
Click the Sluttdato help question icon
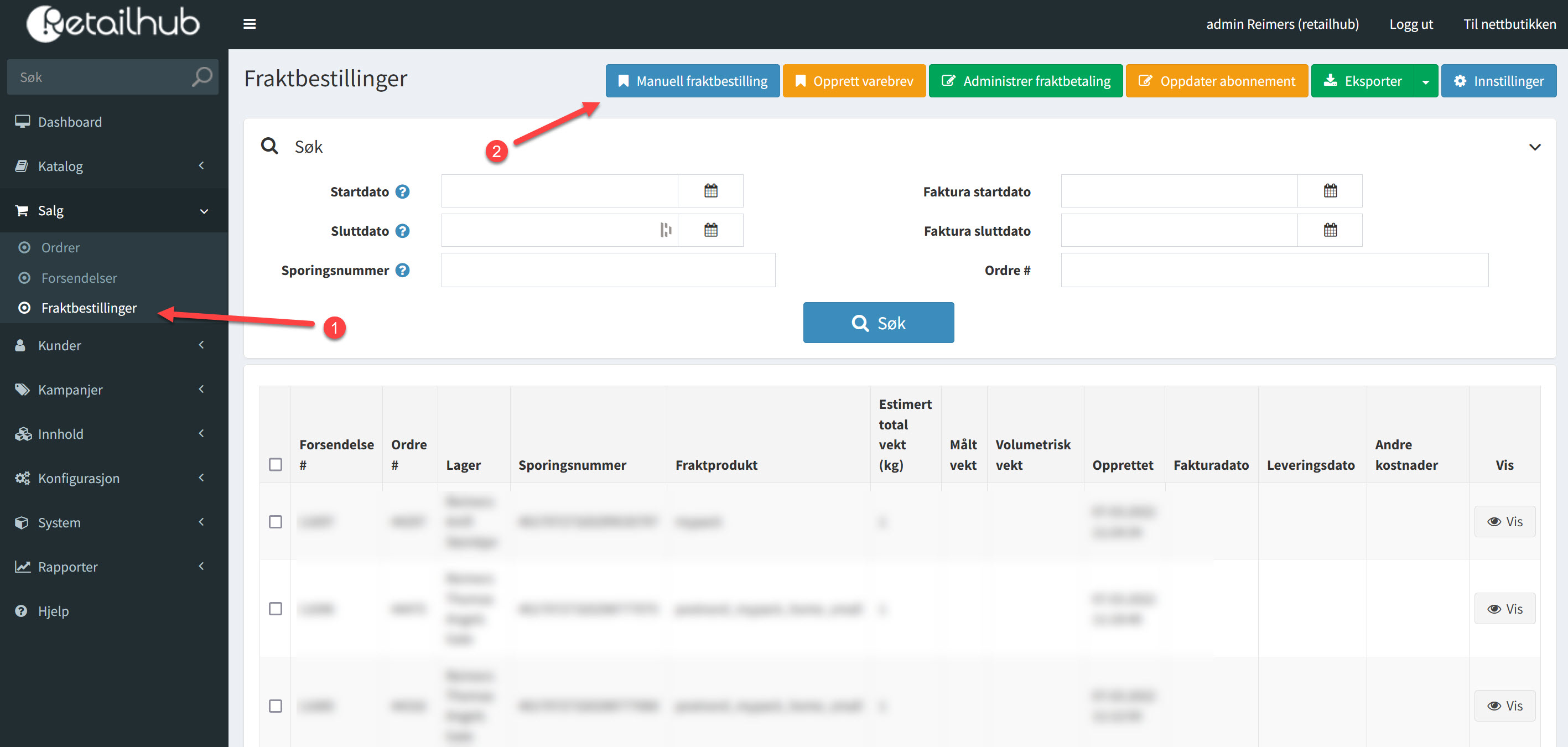coord(402,231)
